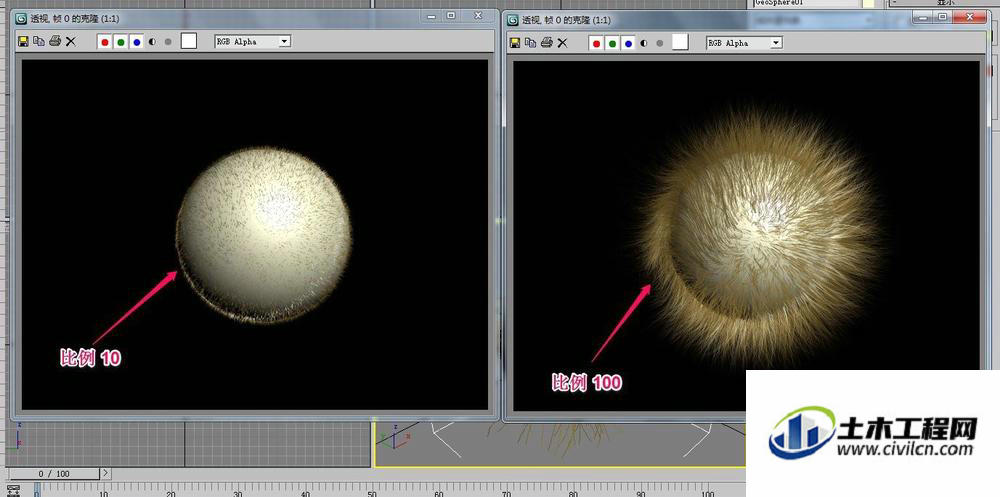Advance frame with time slider right arrow
The height and width of the screenshot is (497, 1000).
(106, 474)
